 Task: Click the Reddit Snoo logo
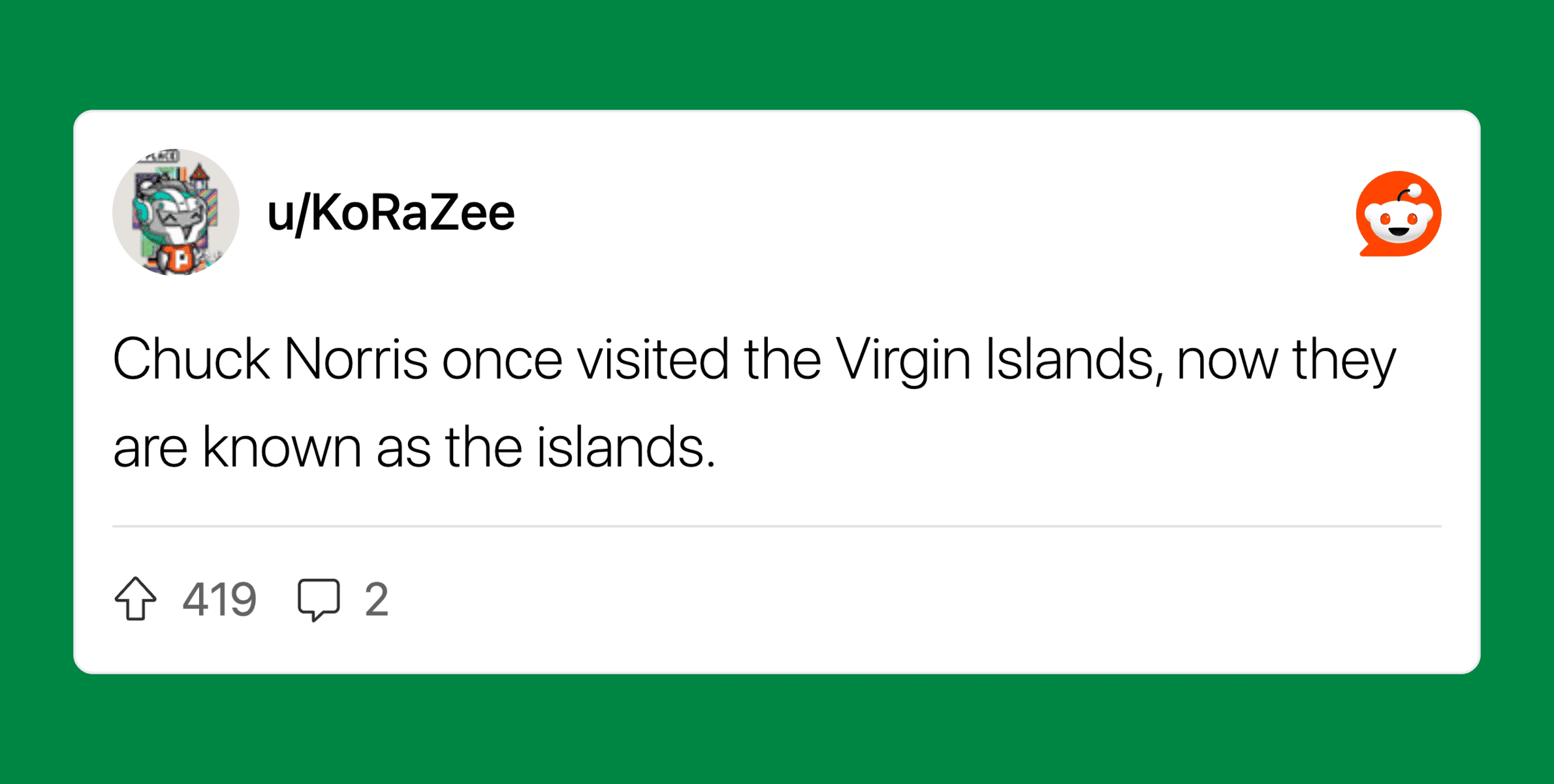point(1398,214)
